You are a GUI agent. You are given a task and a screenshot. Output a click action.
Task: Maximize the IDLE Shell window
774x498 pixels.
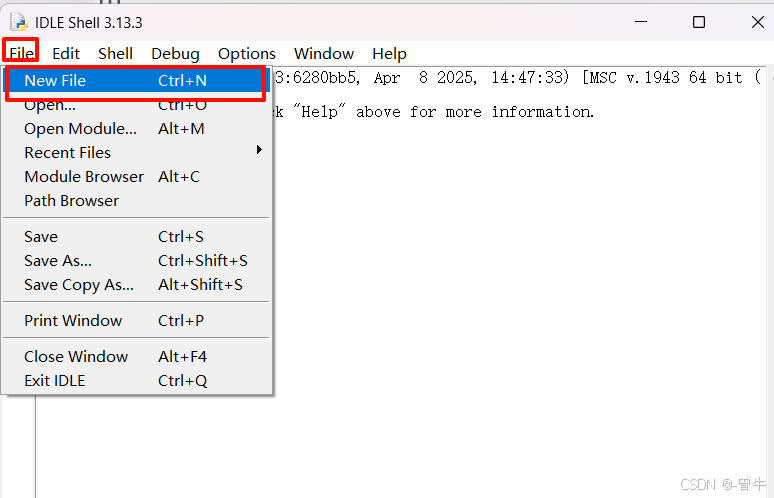[699, 22]
